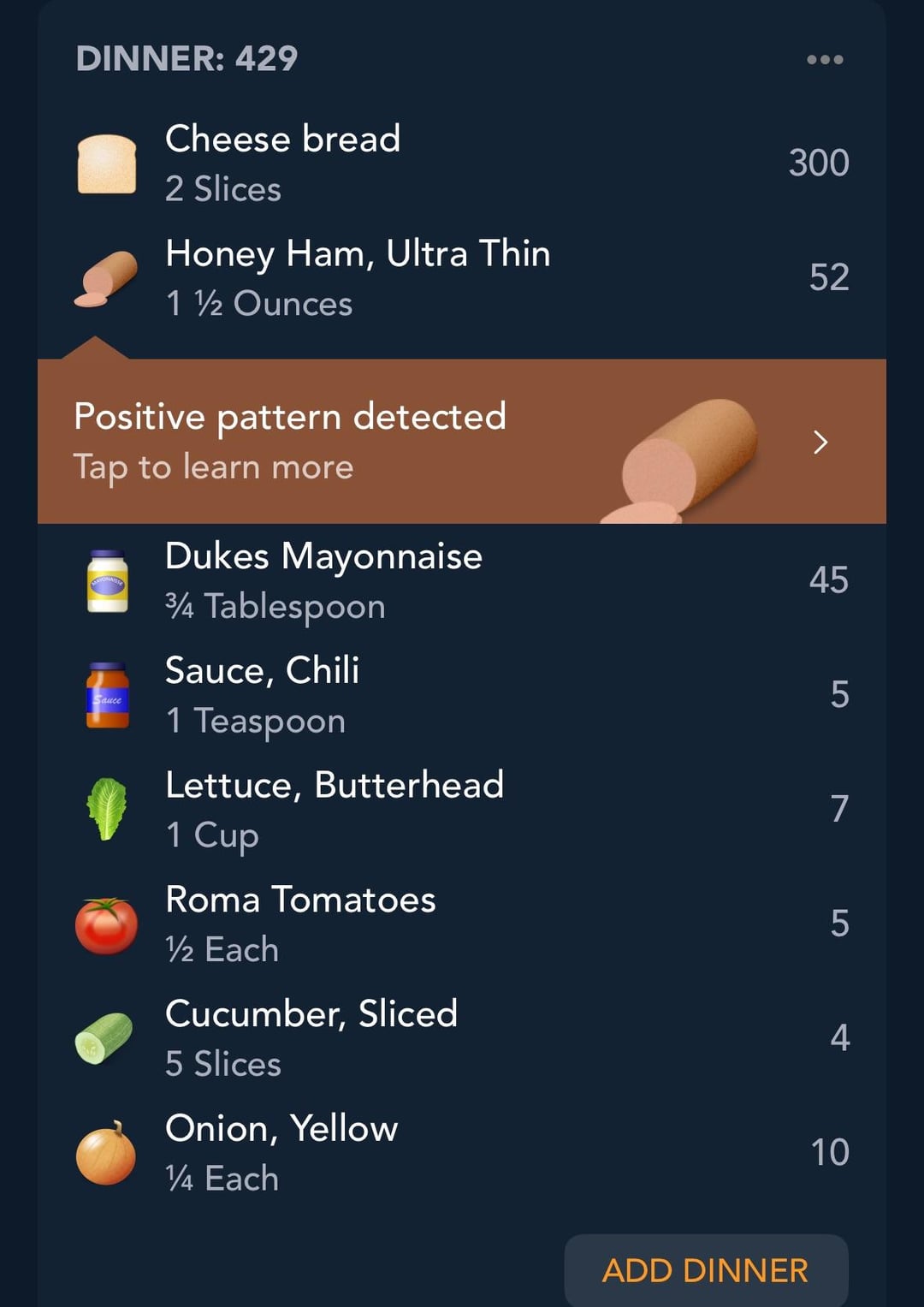The width and height of the screenshot is (924, 1307).
Task: Select the Dukes Mayonnaise food entry
Action: click(462, 580)
